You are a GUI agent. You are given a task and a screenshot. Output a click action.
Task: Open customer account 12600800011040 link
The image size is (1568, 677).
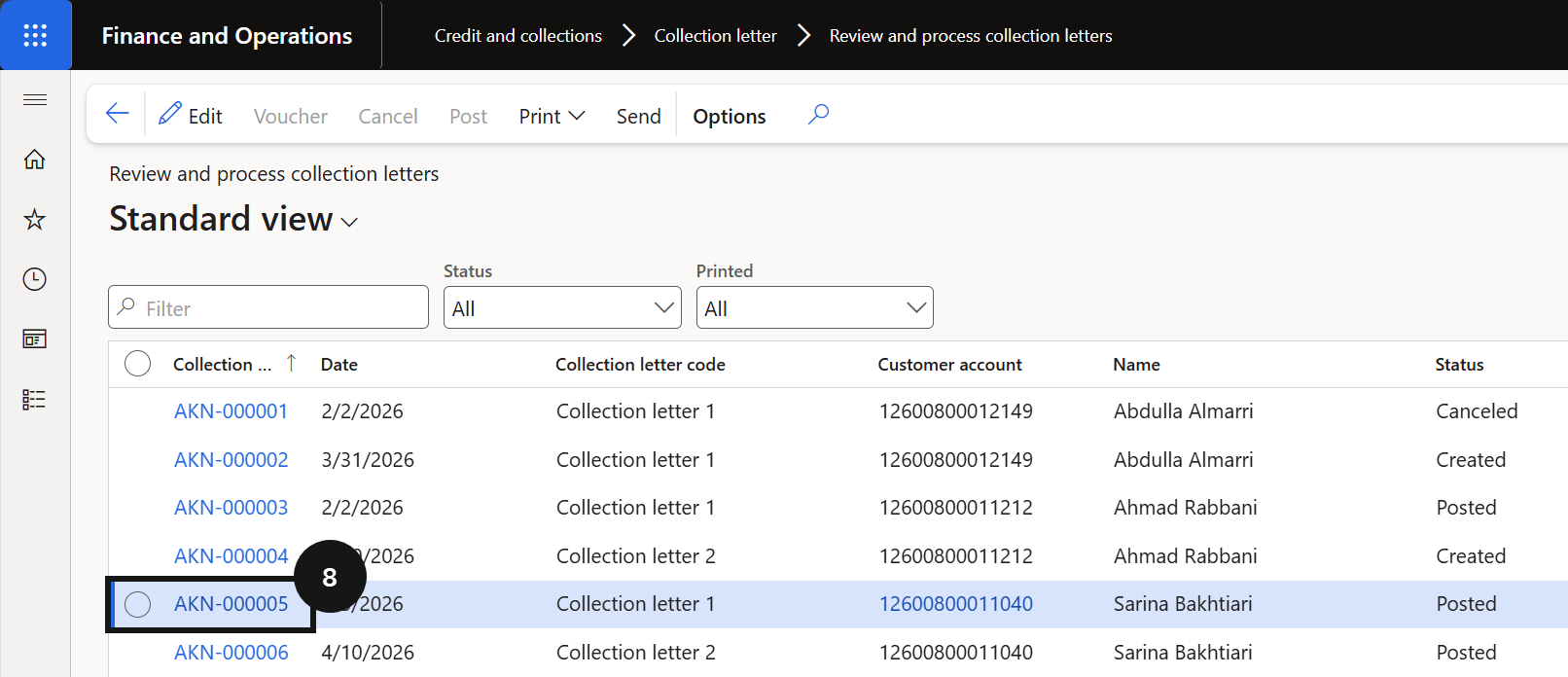pos(956,604)
